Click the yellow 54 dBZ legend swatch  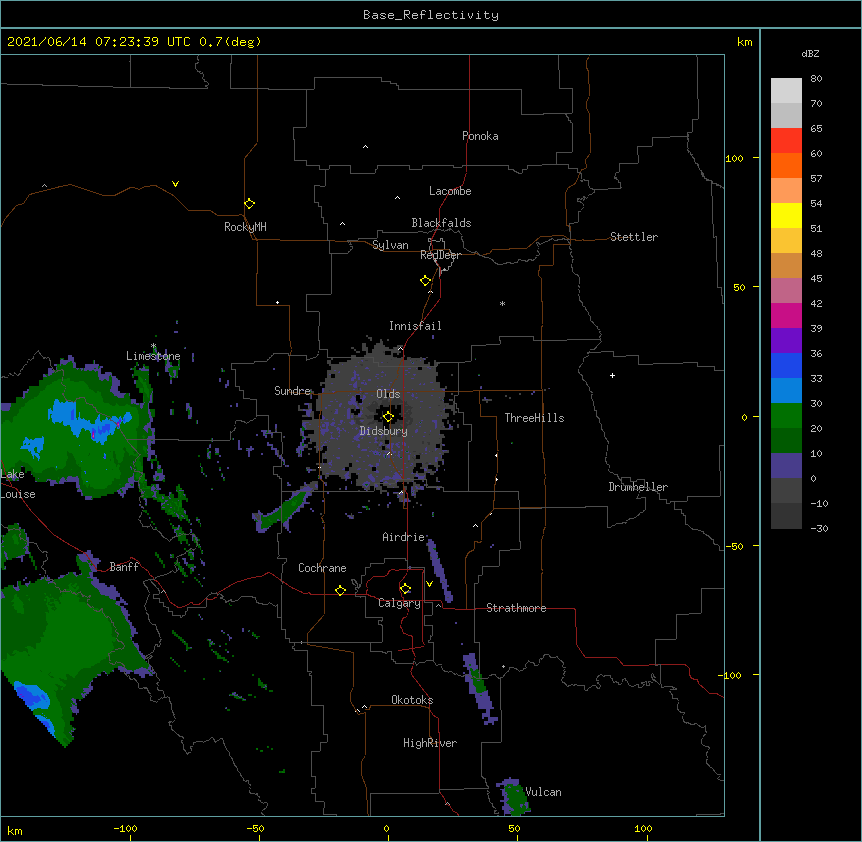[786, 215]
